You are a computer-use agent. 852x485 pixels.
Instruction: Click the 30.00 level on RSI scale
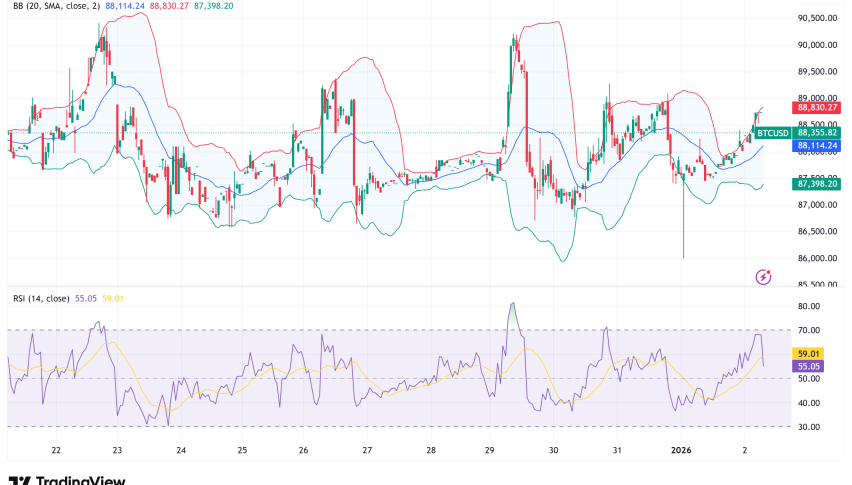811,427
